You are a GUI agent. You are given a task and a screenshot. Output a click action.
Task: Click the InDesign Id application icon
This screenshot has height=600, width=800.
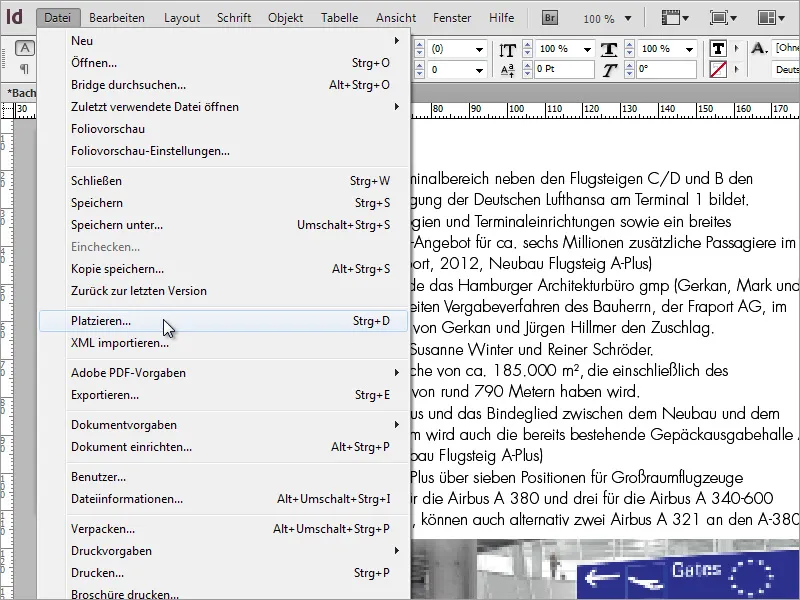point(15,17)
